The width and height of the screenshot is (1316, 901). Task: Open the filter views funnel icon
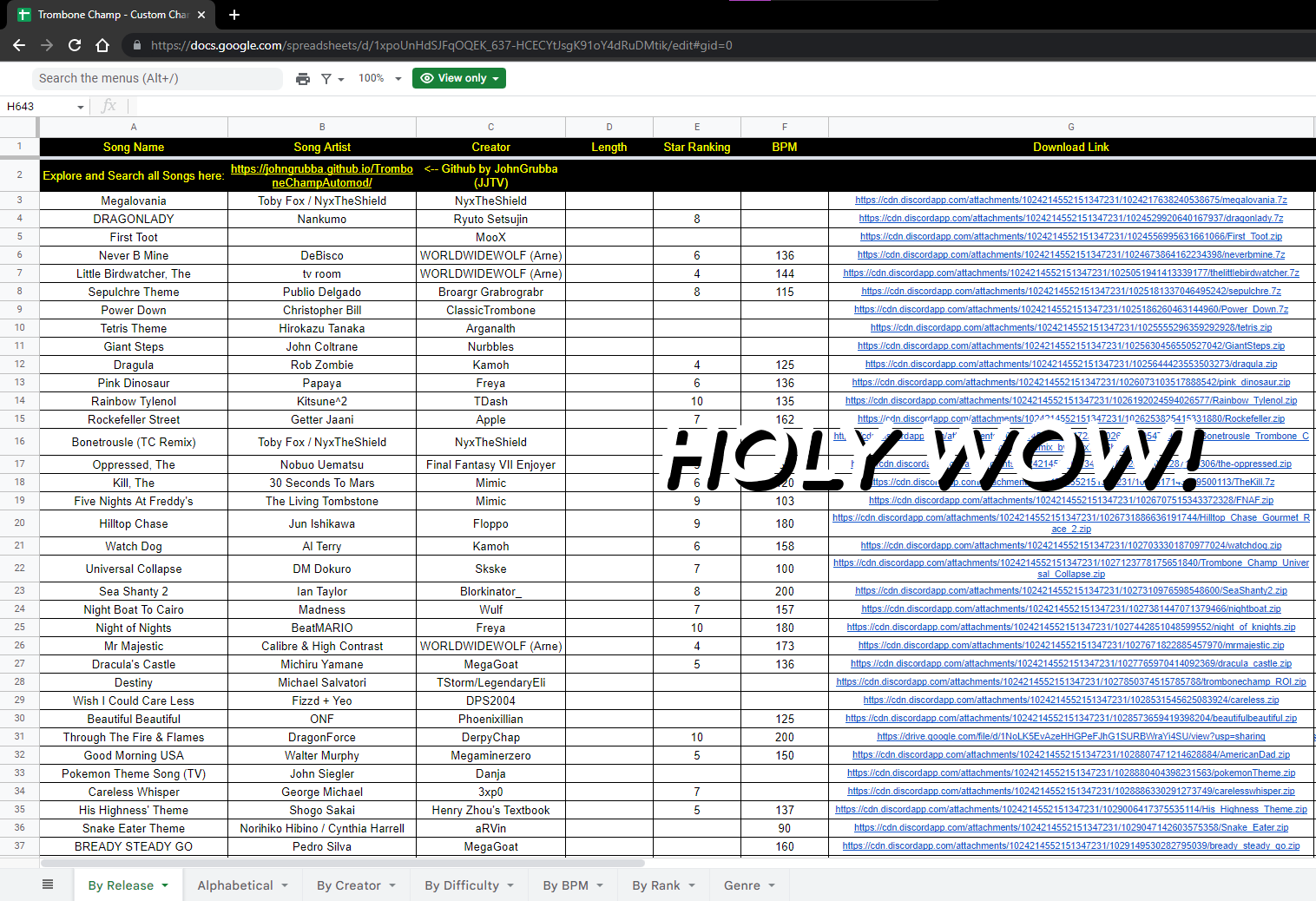point(326,79)
